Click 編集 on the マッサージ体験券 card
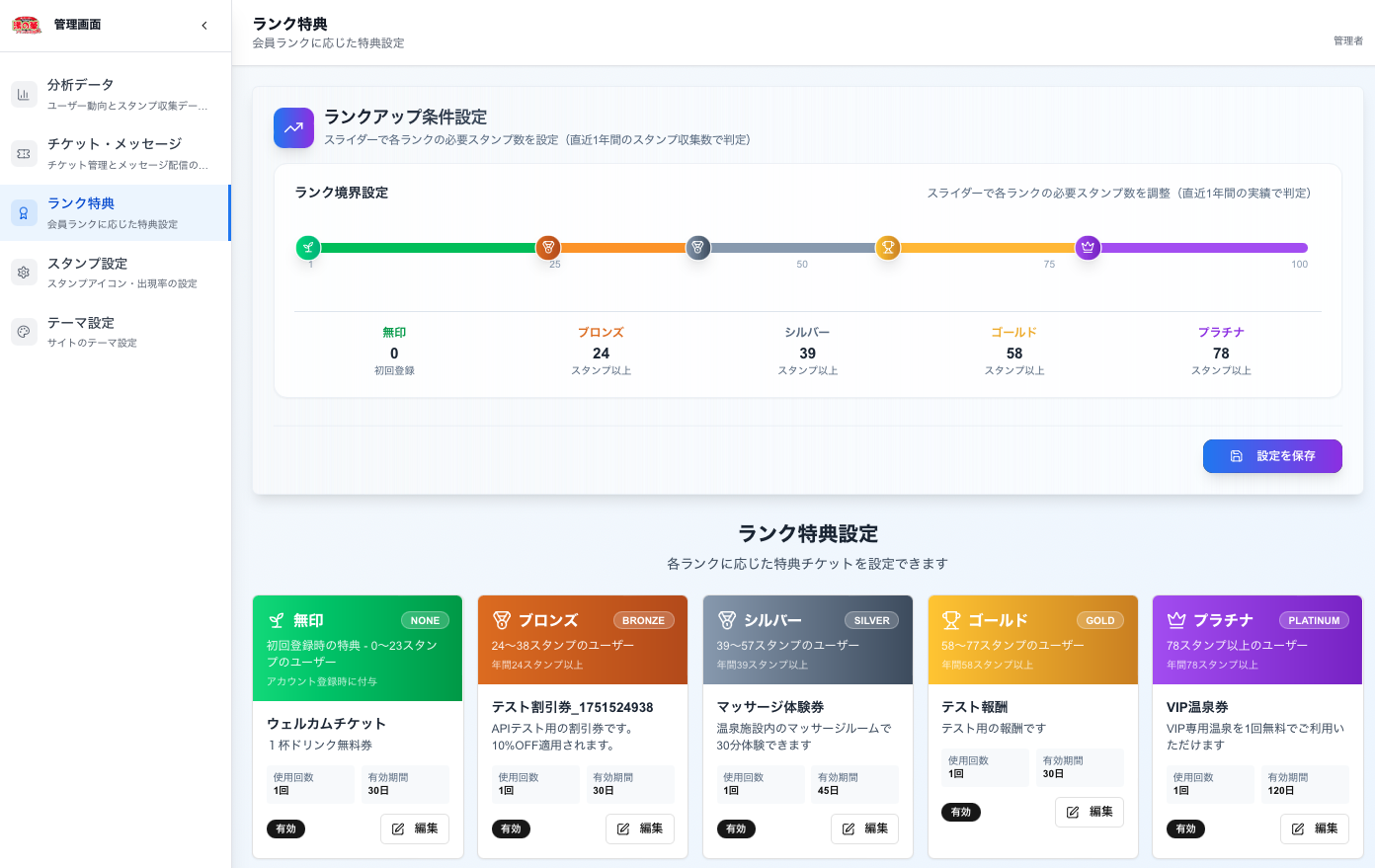 [x=864, y=829]
